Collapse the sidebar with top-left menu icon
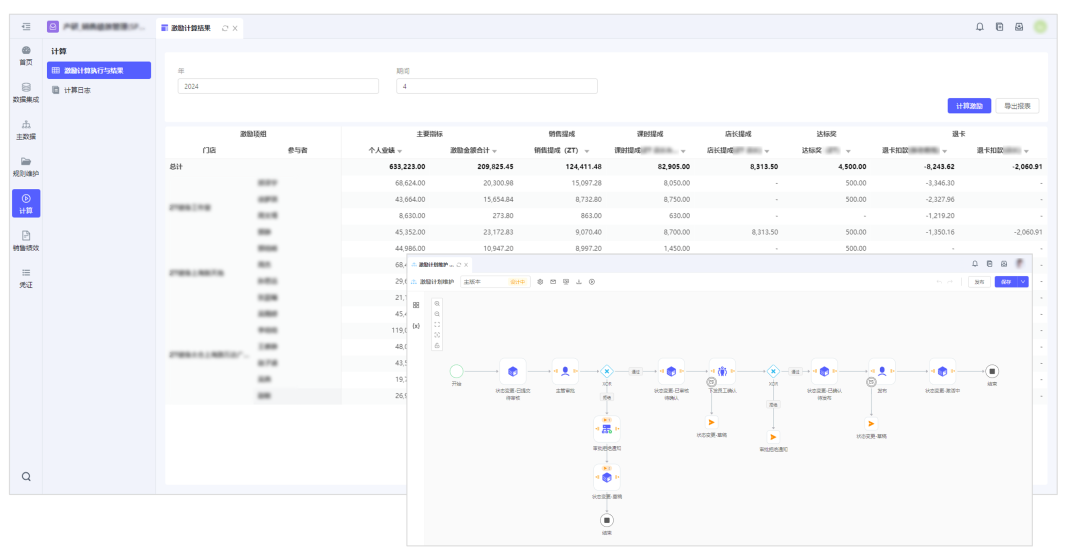This screenshot has height=555, width=1068. coord(26,27)
